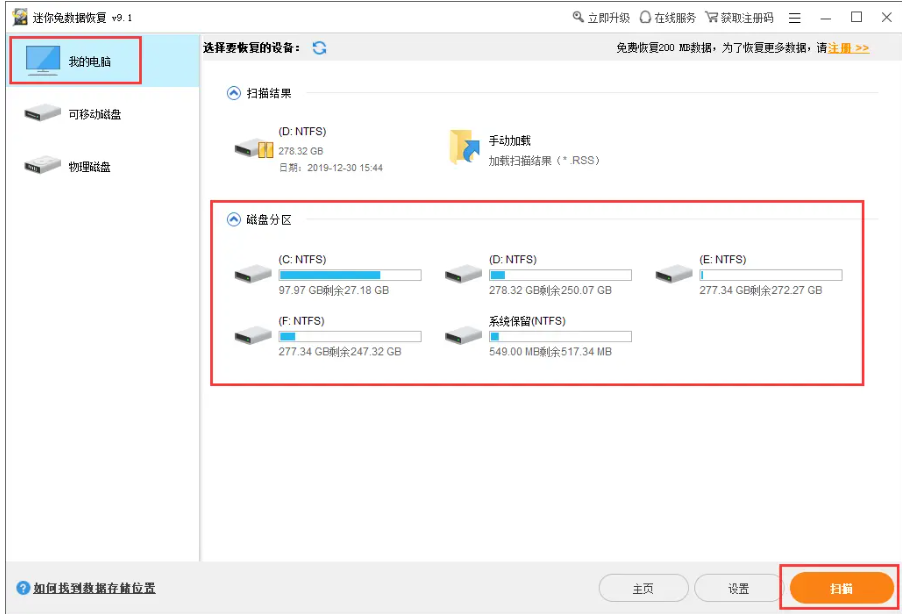This screenshot has width=902, height=614.
Task: Click the blue help question mark icon
Action: (23, 588)
